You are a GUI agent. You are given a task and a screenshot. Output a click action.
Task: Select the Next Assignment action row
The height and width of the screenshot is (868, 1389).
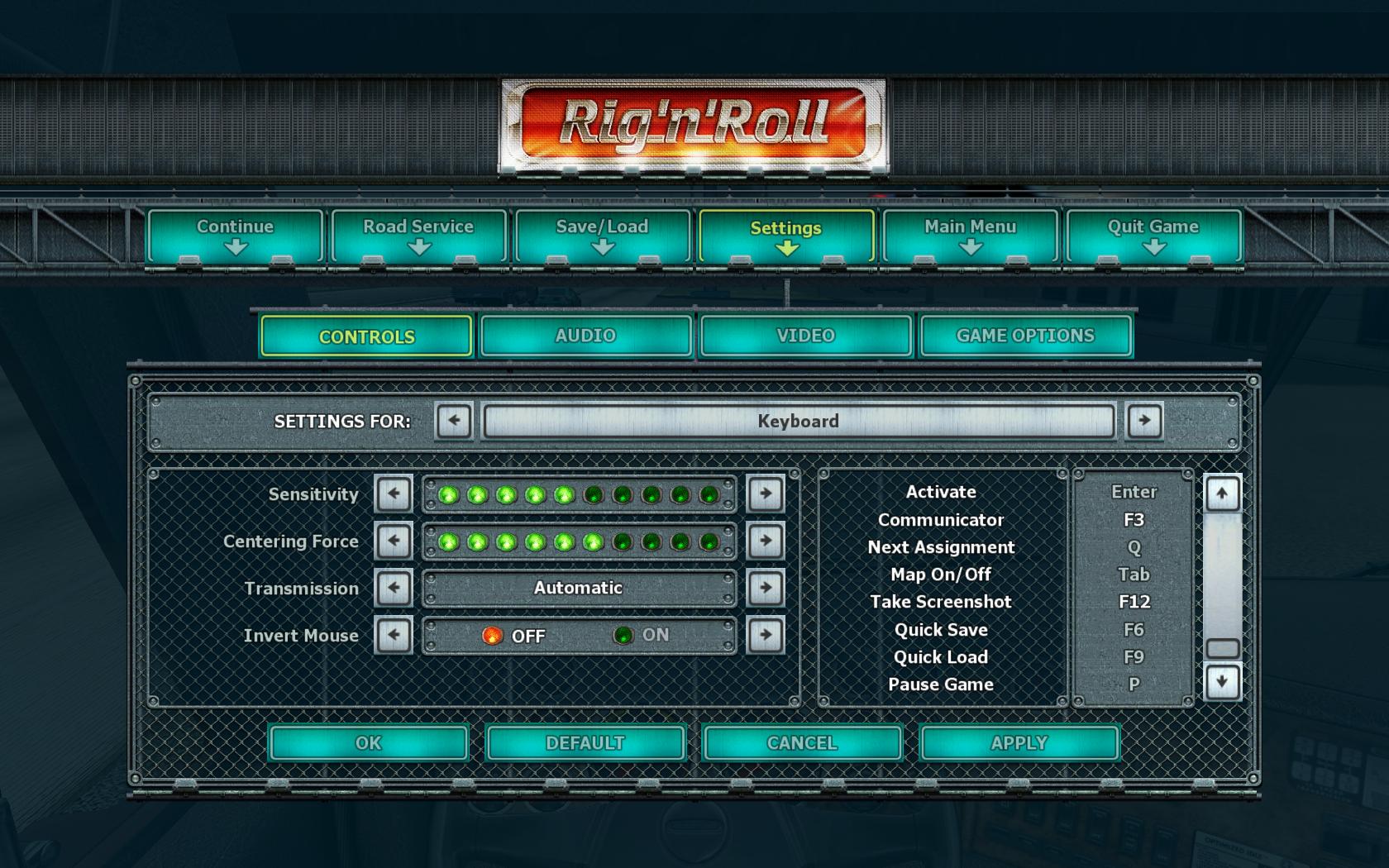(x=941, y=547)
